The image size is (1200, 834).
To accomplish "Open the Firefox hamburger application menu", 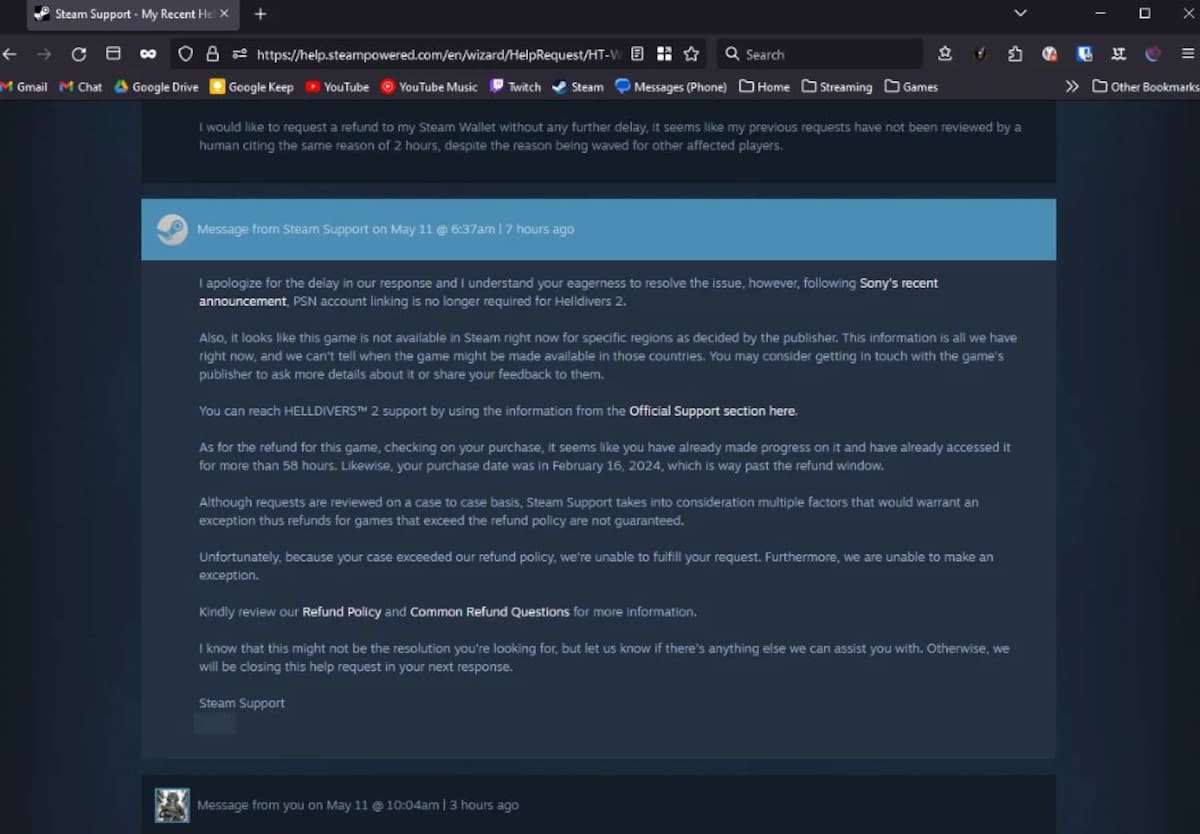I will tap(1187, 54).
